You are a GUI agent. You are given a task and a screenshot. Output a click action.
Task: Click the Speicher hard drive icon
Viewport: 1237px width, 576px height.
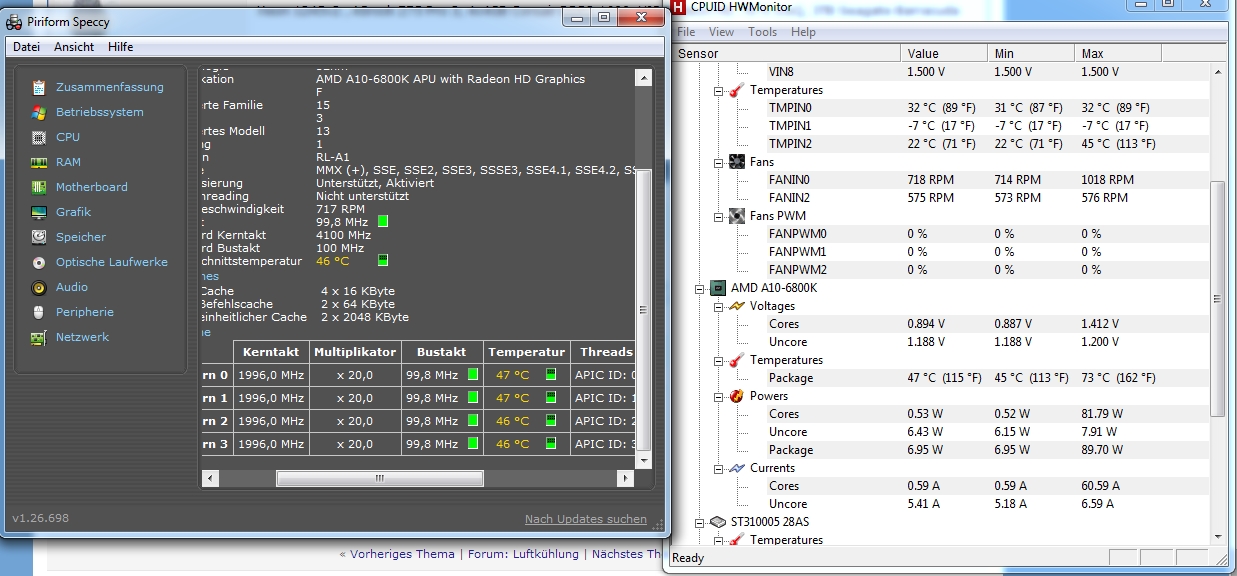point(39,237)
